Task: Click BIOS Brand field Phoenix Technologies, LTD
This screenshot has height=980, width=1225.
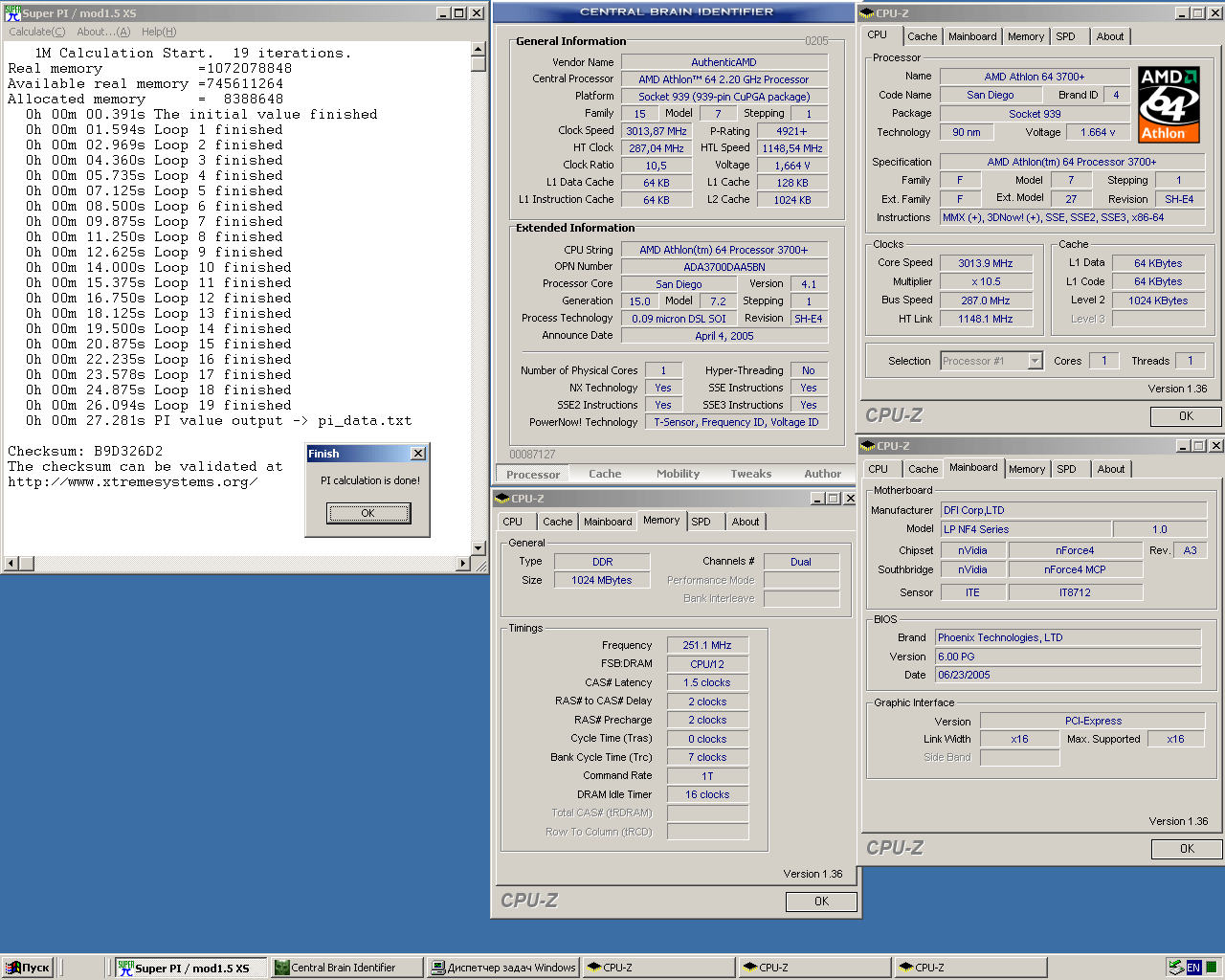Action: tap(1068, 637)
